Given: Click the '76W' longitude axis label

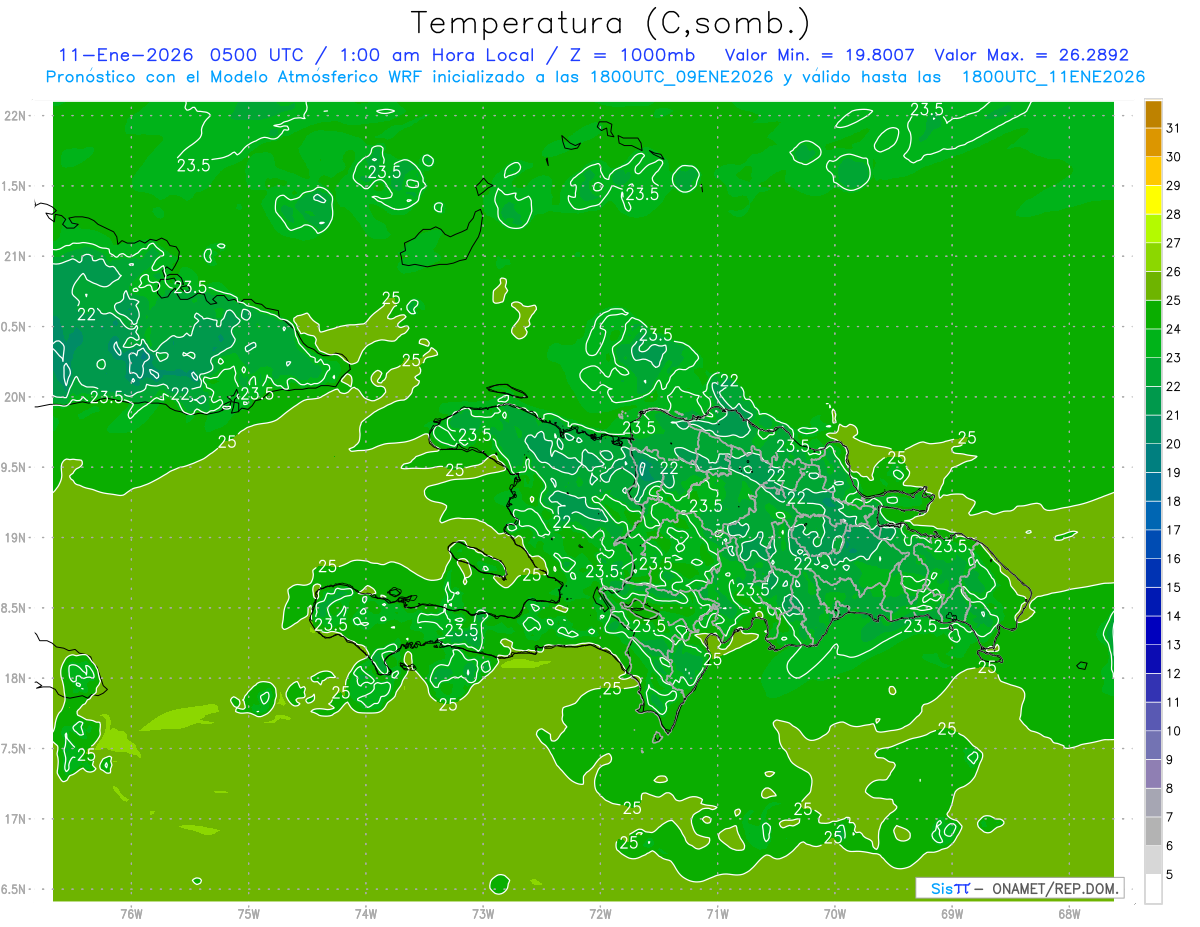Looking at the screenshot, I should (x=131, y=914).
